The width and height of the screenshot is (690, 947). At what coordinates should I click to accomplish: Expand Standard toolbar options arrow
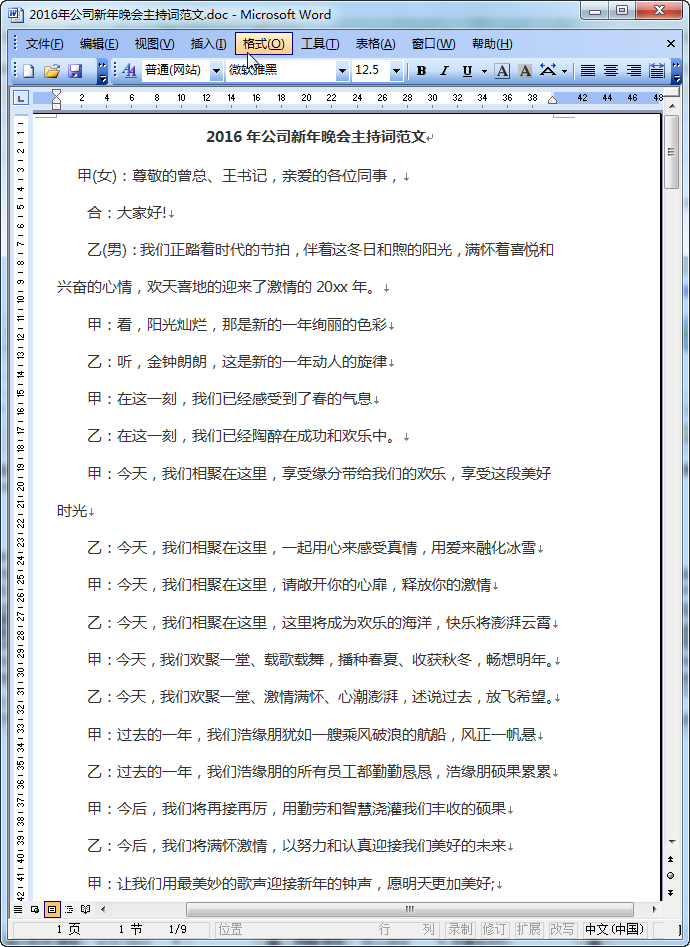point(102,71)
